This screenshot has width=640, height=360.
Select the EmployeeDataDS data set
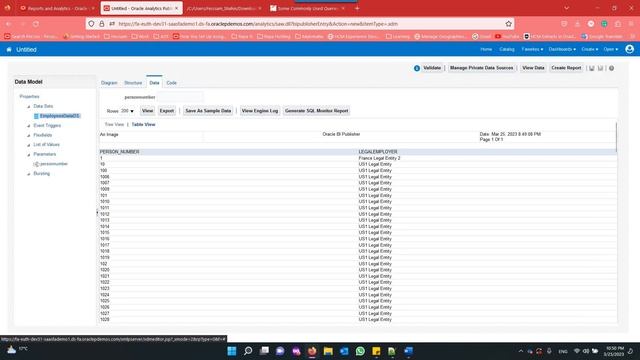pos(60,116)
